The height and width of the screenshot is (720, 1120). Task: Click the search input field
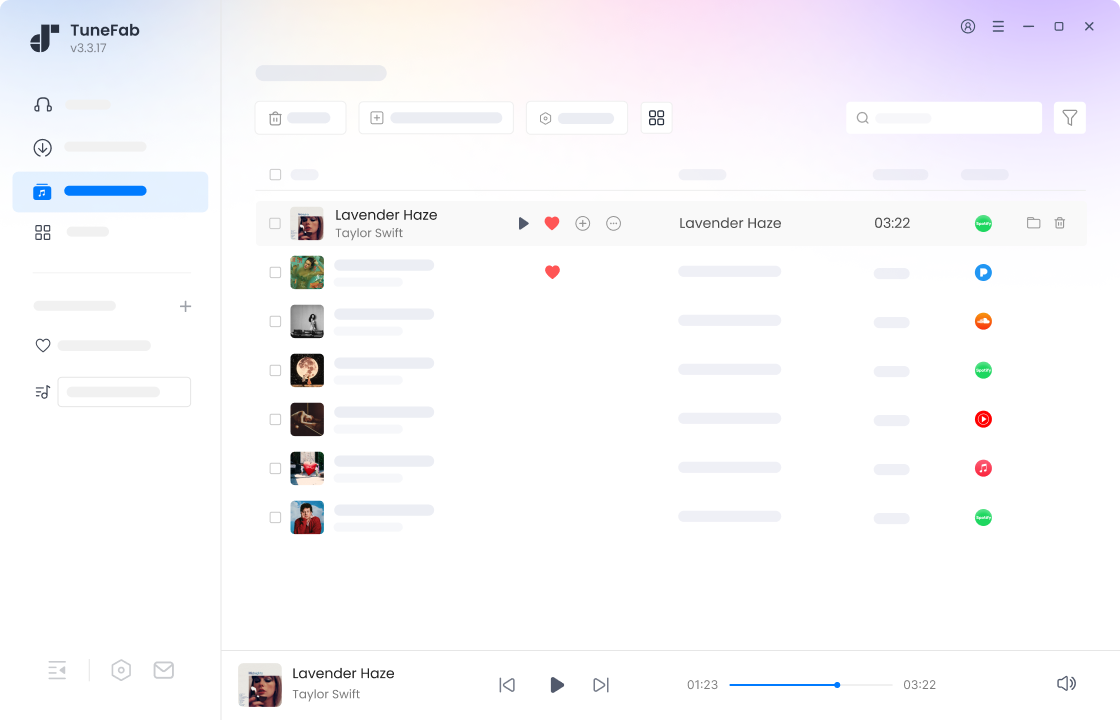[x=944, y=118]
